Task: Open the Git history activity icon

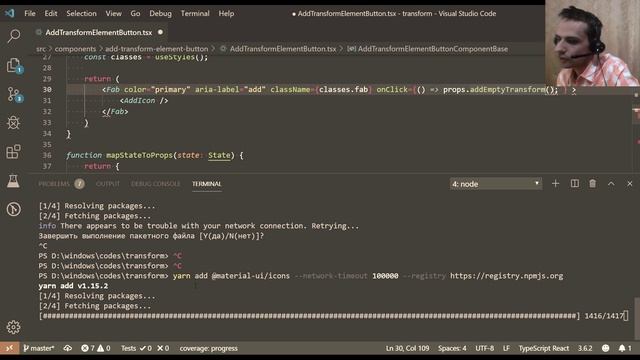Action: 13,209
